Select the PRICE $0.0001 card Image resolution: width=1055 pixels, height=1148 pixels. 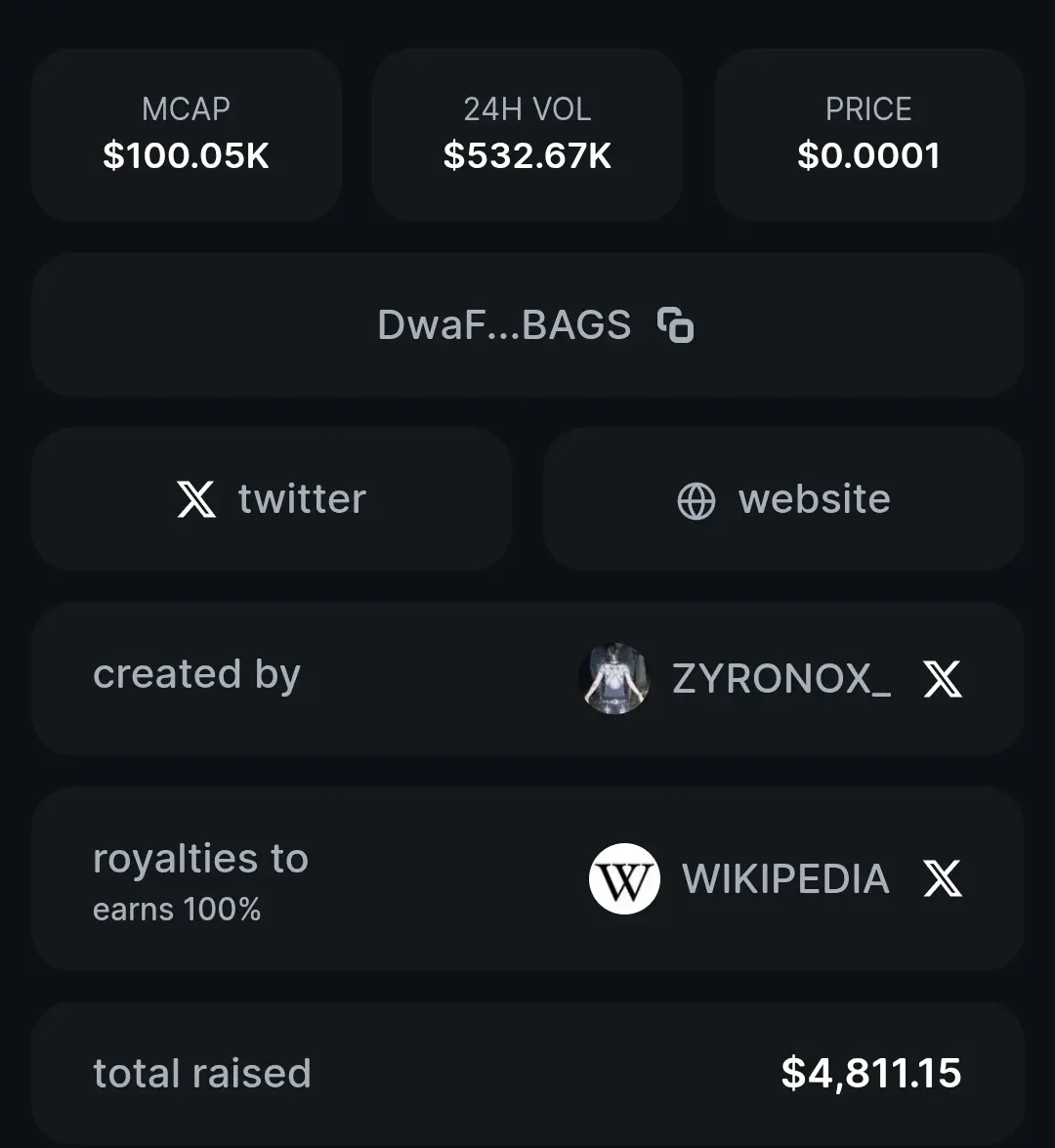tap(868, 135)
